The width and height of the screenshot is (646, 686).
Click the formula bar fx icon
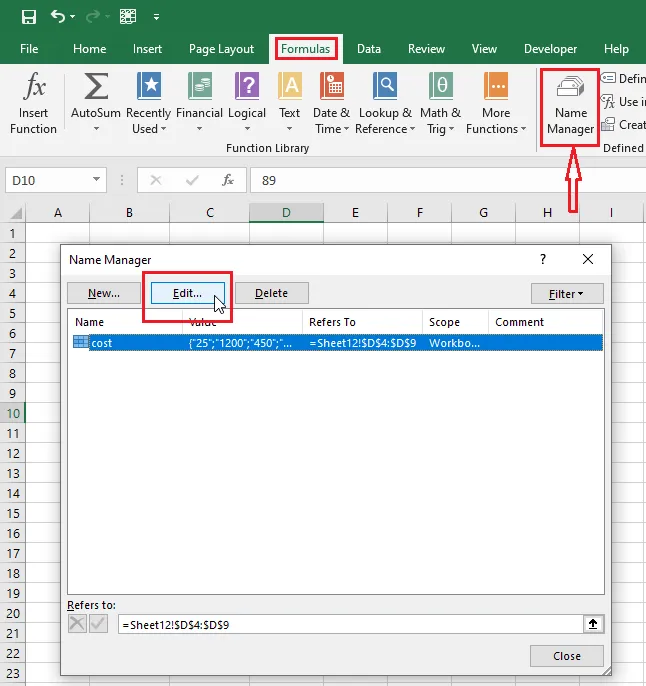click(x=228, y=180)
